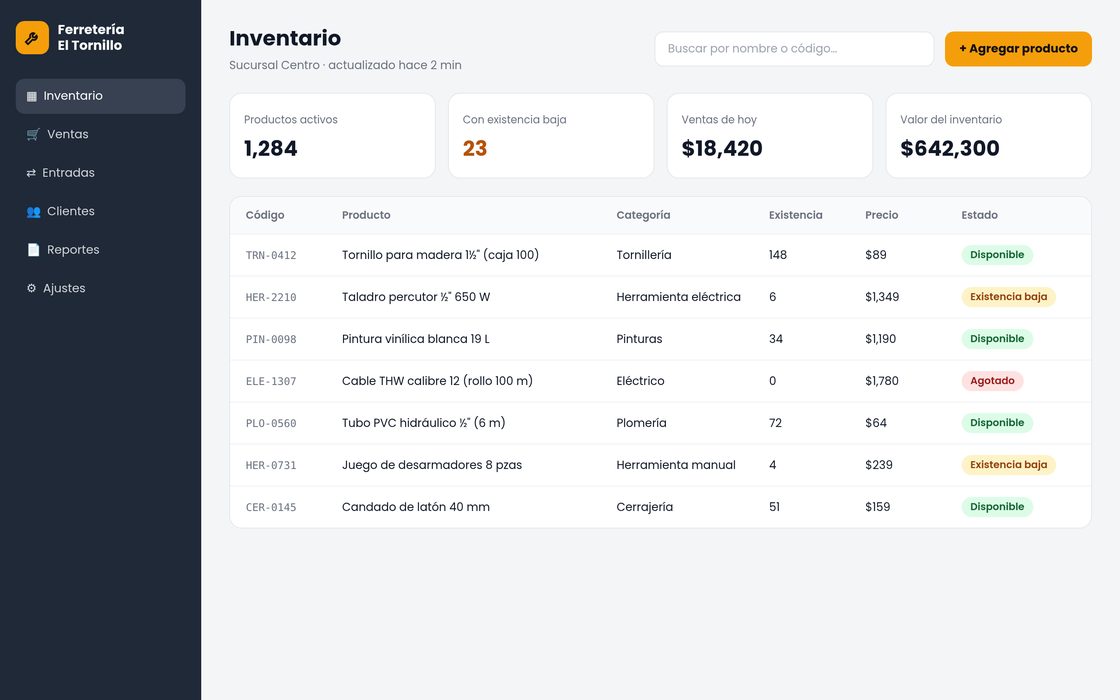
Task: Open Ajustes settings page
Action: point(101,289)
